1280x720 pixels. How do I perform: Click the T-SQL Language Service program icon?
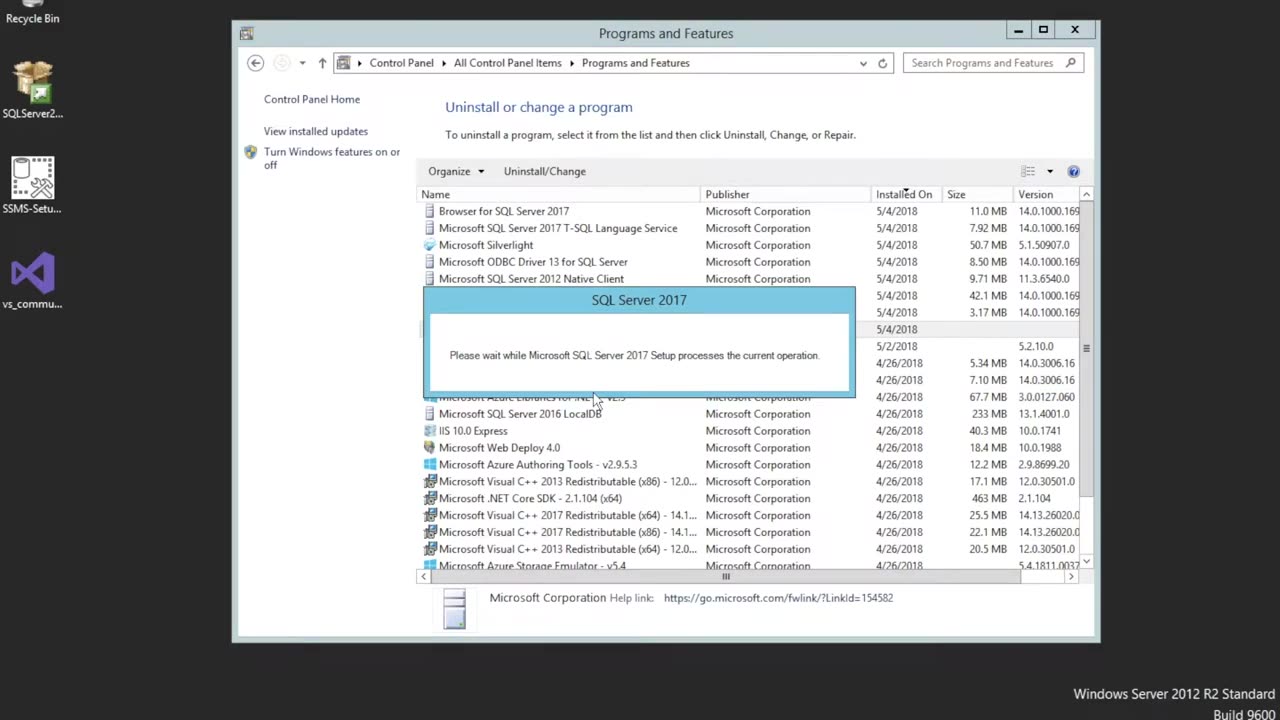(429, 228)
